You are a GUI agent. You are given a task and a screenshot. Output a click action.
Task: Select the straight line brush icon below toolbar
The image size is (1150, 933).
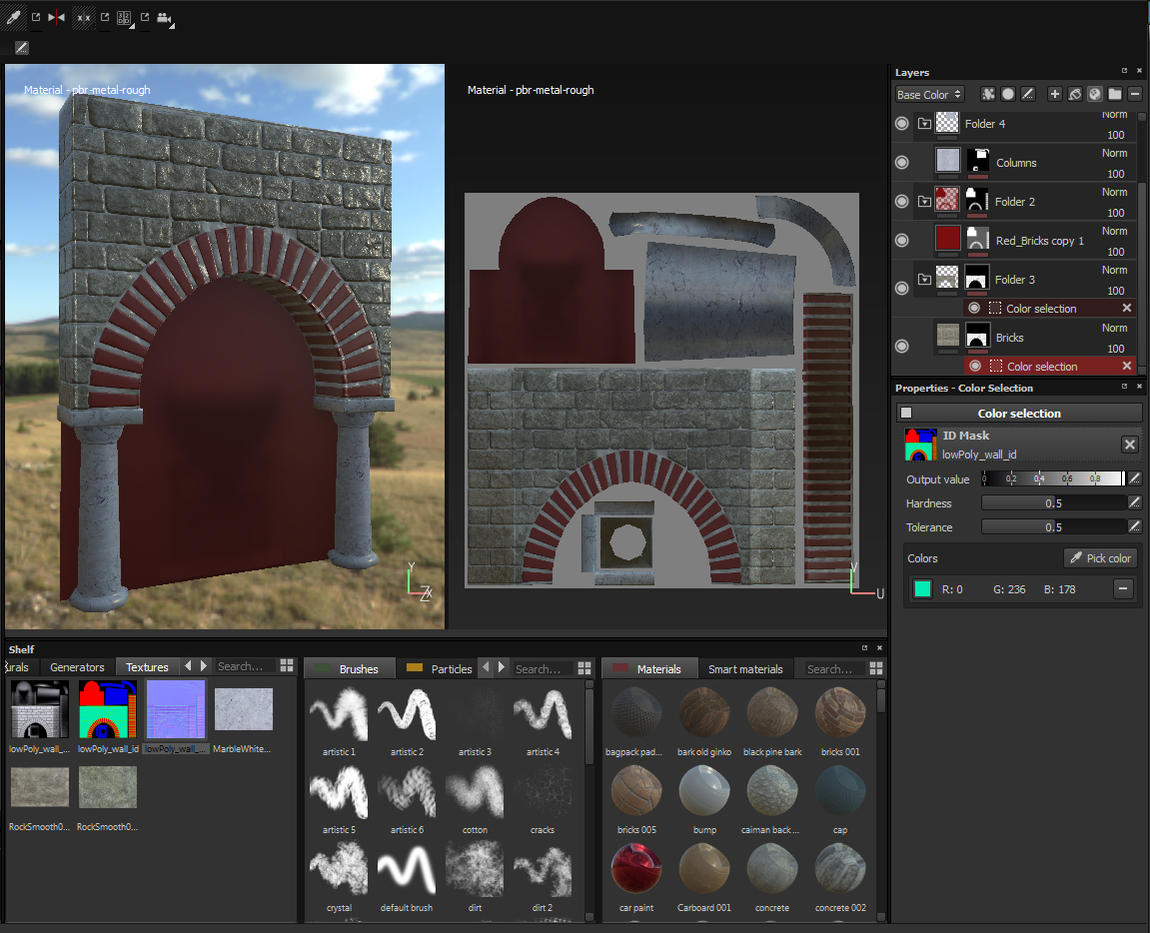tap(21, 48)
